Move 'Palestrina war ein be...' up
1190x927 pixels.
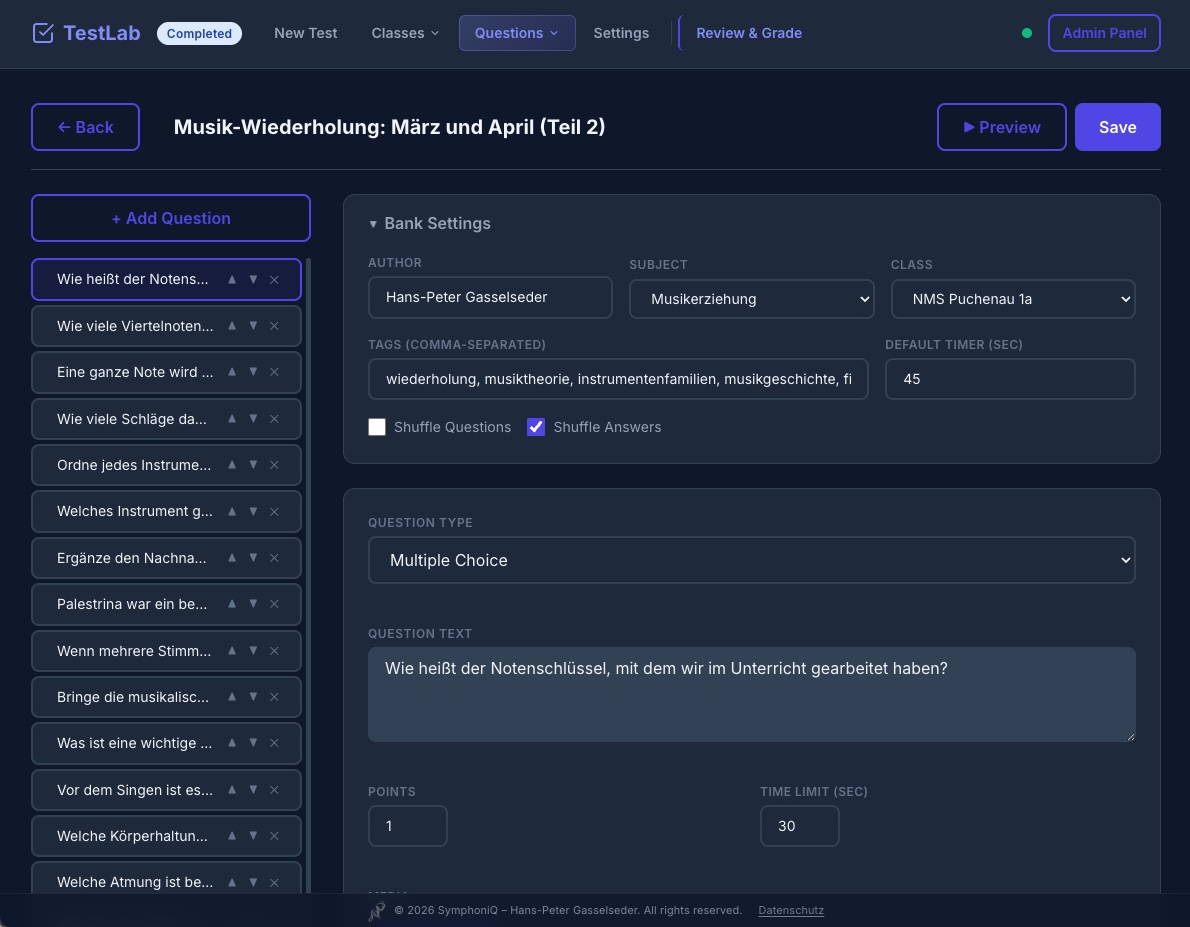[232, 604]
